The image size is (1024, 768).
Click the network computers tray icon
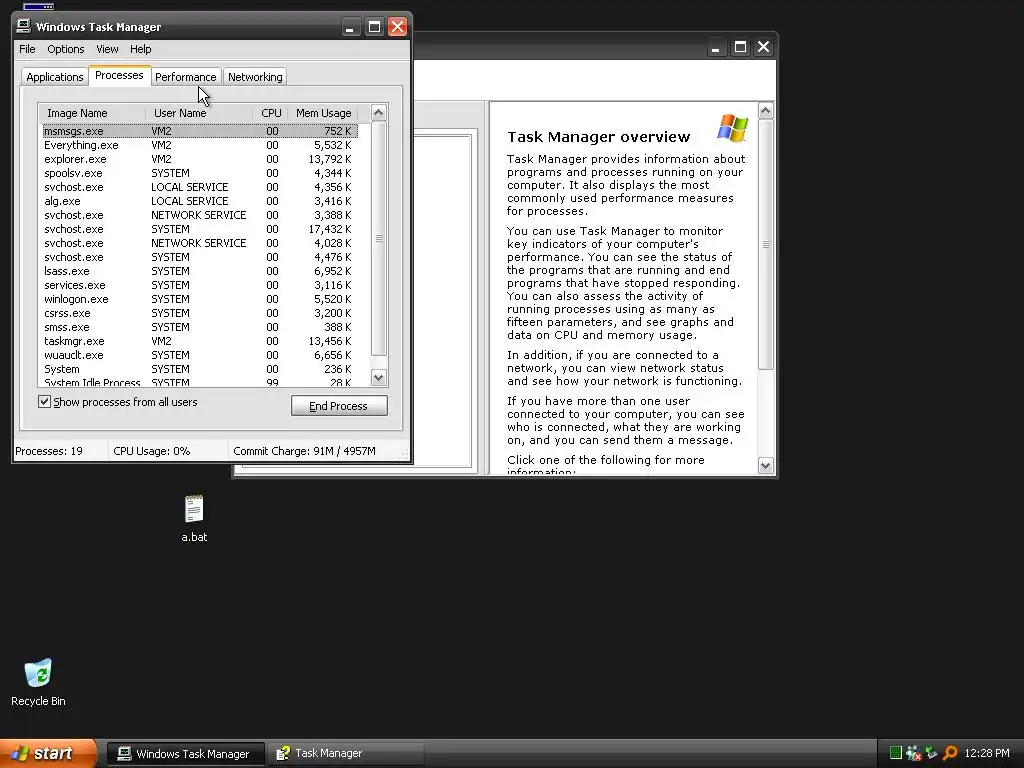914,753
